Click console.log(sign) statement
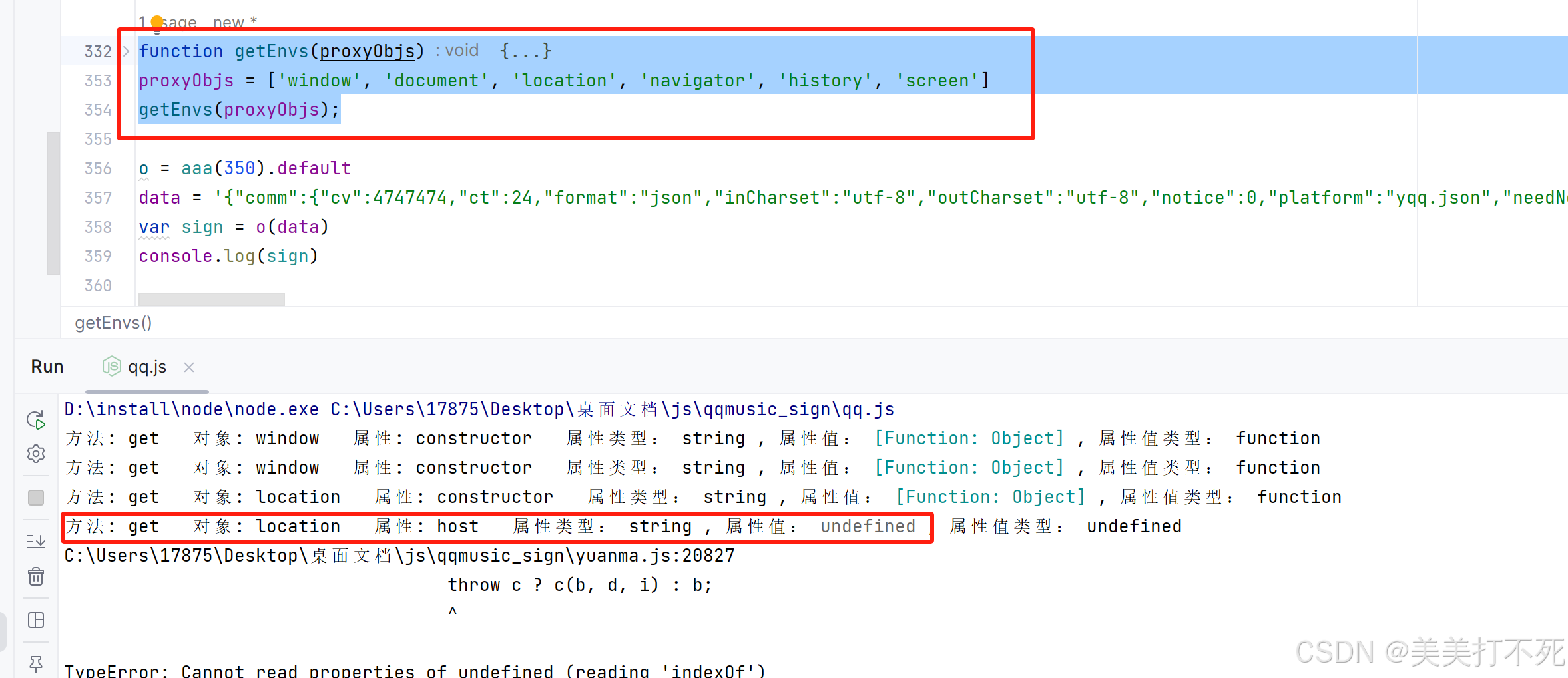The height and width of the screenshot is (678, 1568). [228, 256]
